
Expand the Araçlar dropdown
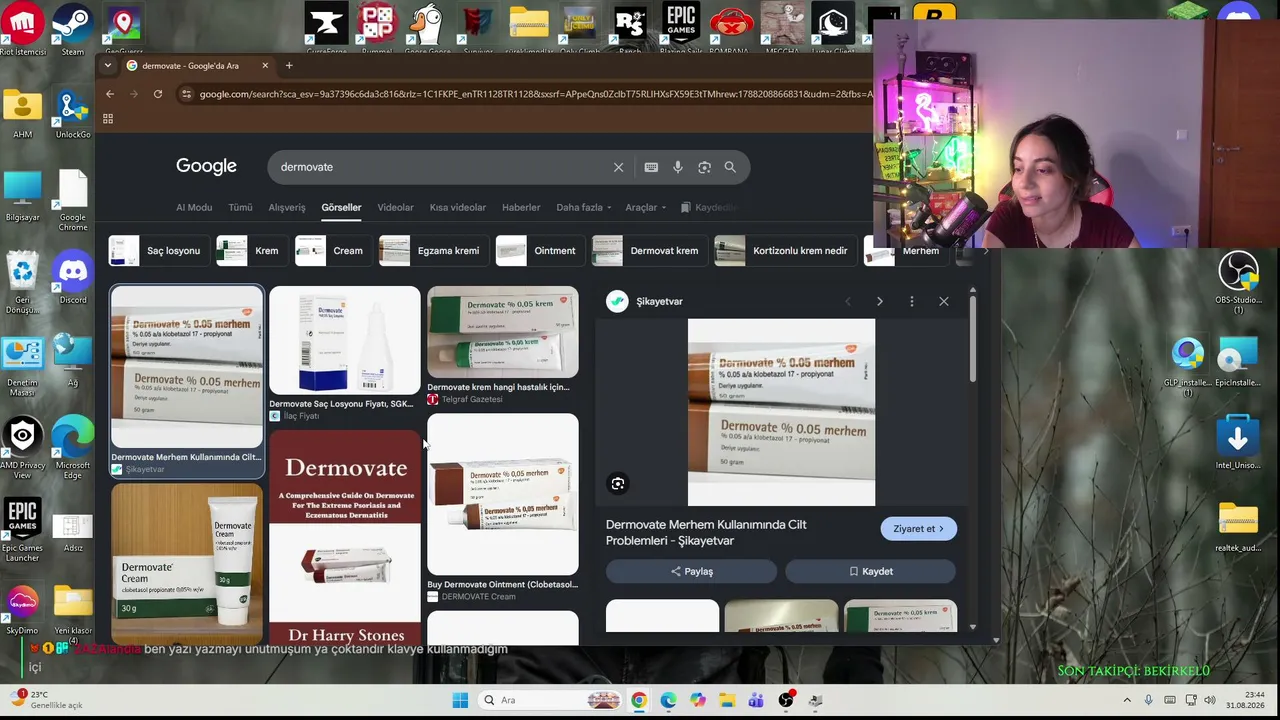[x=646, y=207]
